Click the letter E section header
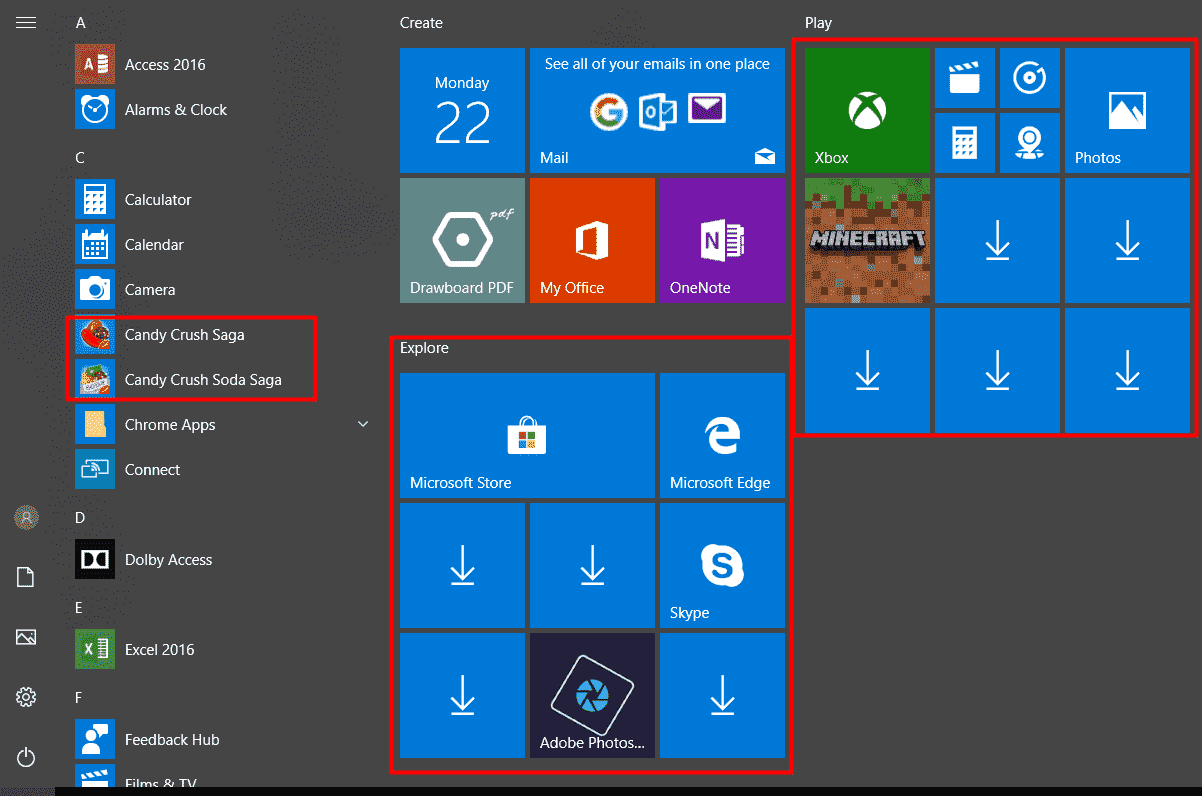Viewport: 1202px width, 796px height. [79, 607]
